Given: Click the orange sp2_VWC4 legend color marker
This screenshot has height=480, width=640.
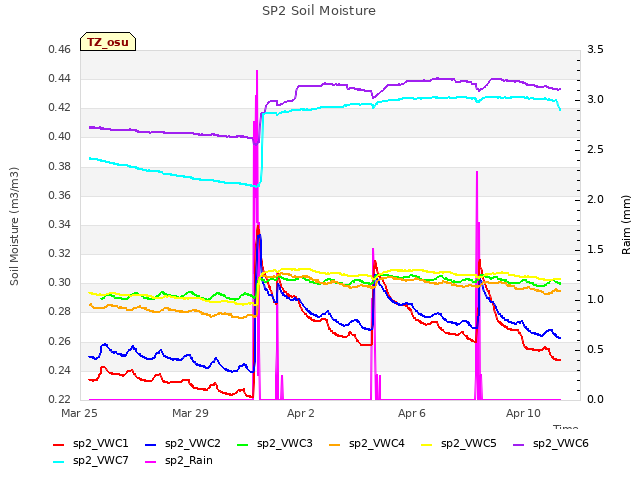Looking at the screenshot, I should [335, 444].
